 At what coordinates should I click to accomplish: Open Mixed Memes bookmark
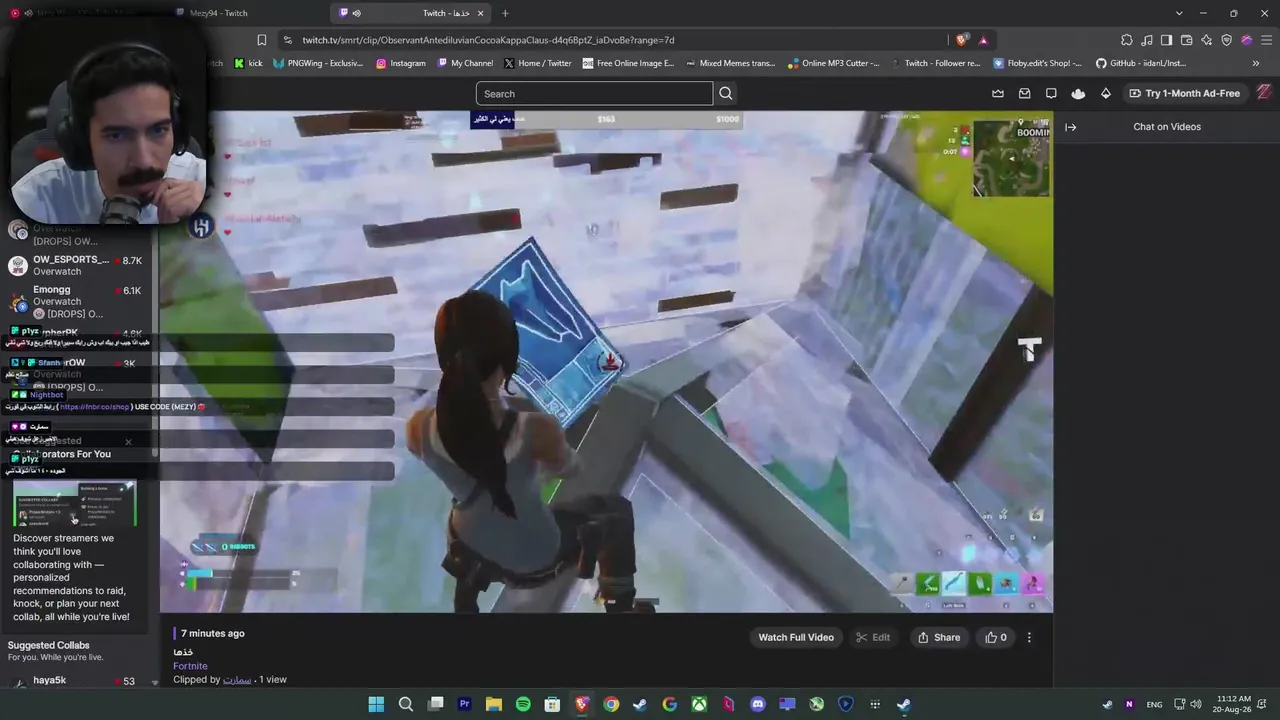[731, 63]
